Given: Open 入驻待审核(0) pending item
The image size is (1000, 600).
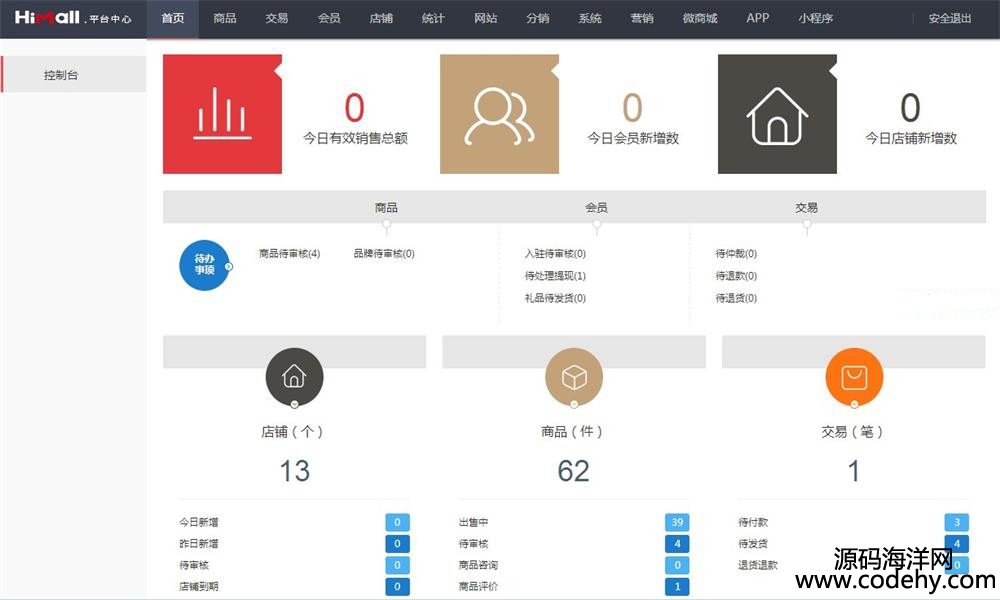Looking at the screenshot, I should 555,254.
